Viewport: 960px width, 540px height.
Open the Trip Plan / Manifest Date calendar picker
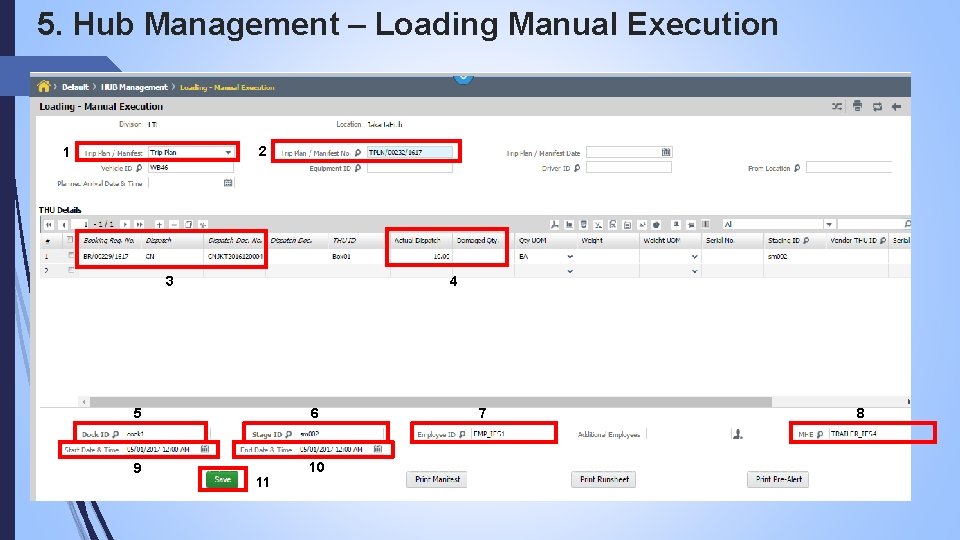tap(666, 152)
